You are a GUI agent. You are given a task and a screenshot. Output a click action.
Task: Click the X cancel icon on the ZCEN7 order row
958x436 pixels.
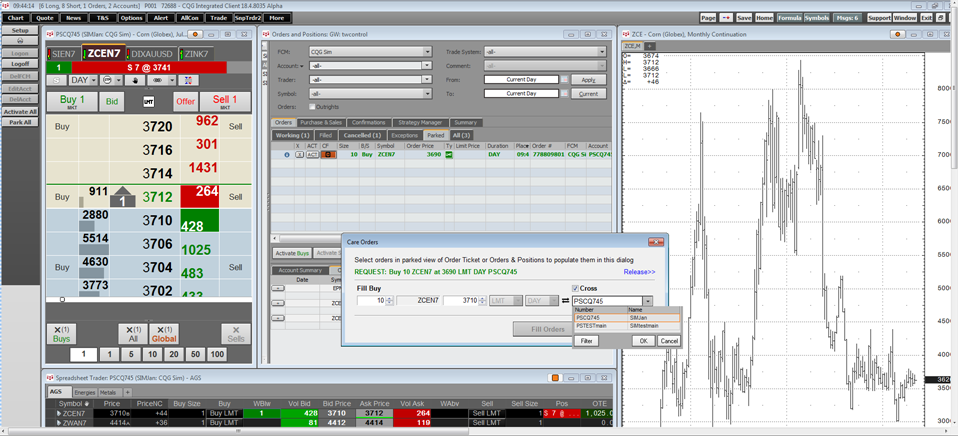pos(299,155)
